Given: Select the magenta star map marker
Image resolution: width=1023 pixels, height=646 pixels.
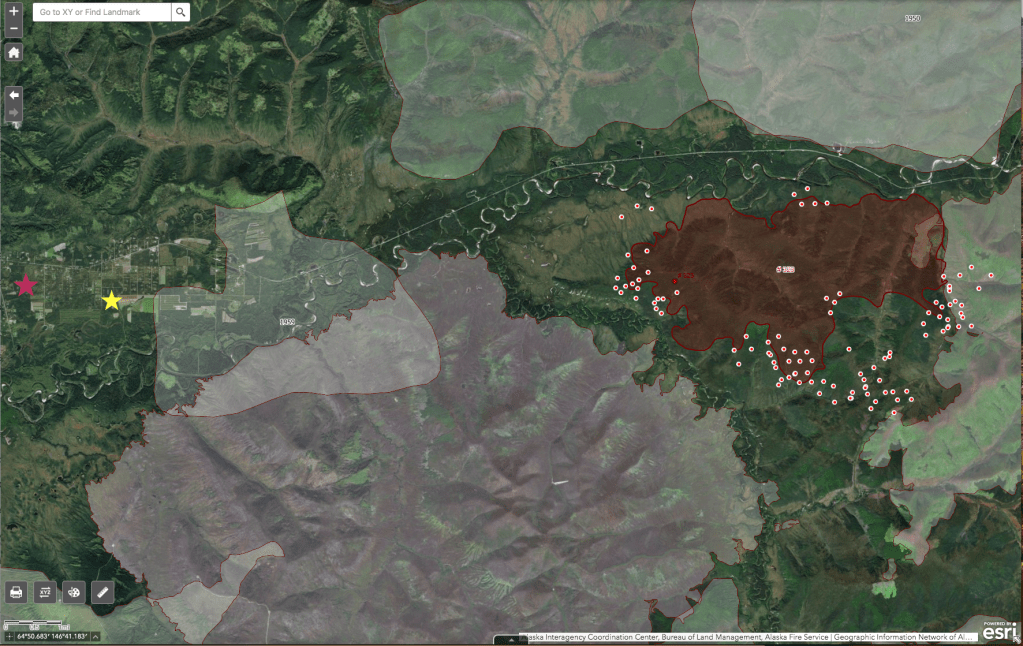Looking at the screenshot, I should click(x=26, y=286).
